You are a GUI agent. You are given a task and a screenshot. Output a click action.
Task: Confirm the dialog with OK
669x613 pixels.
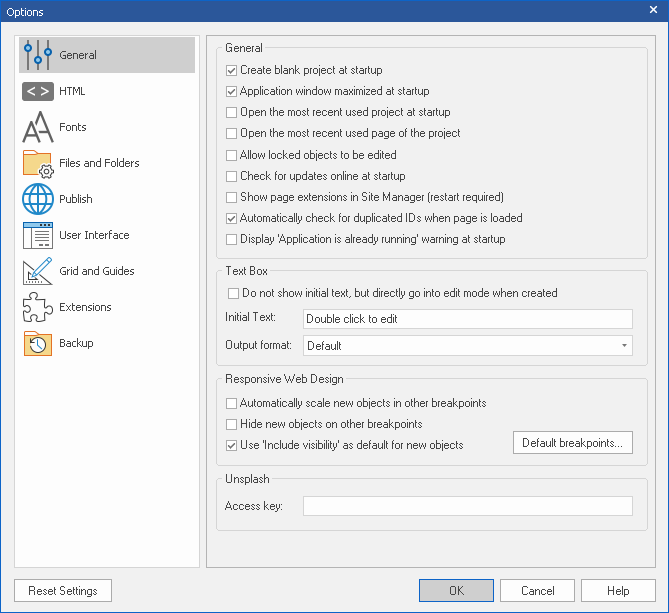click(x=456, y=591)
